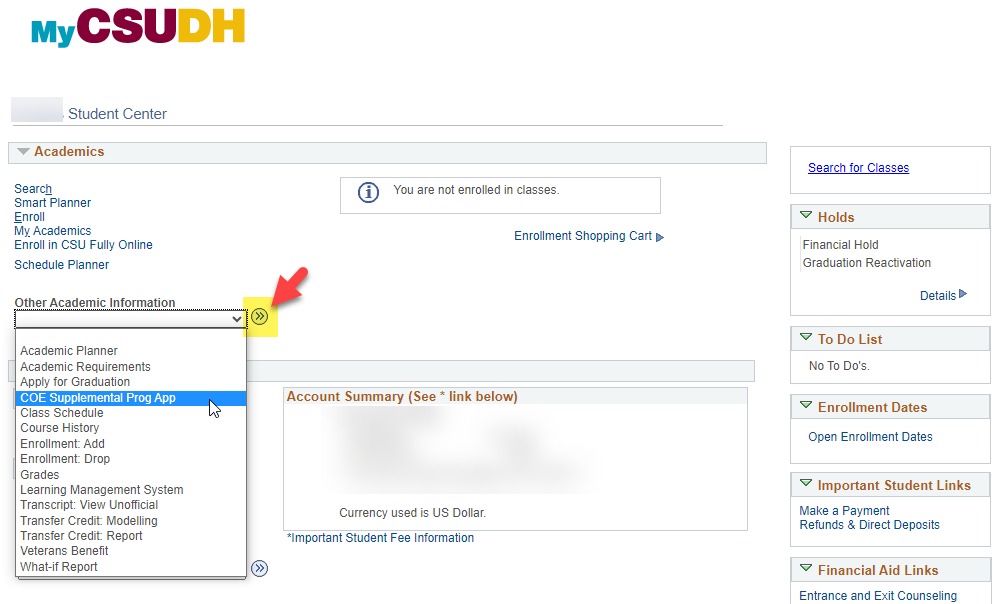
Task: Select Learning Management System option
Action: click(x=130, y=490)
